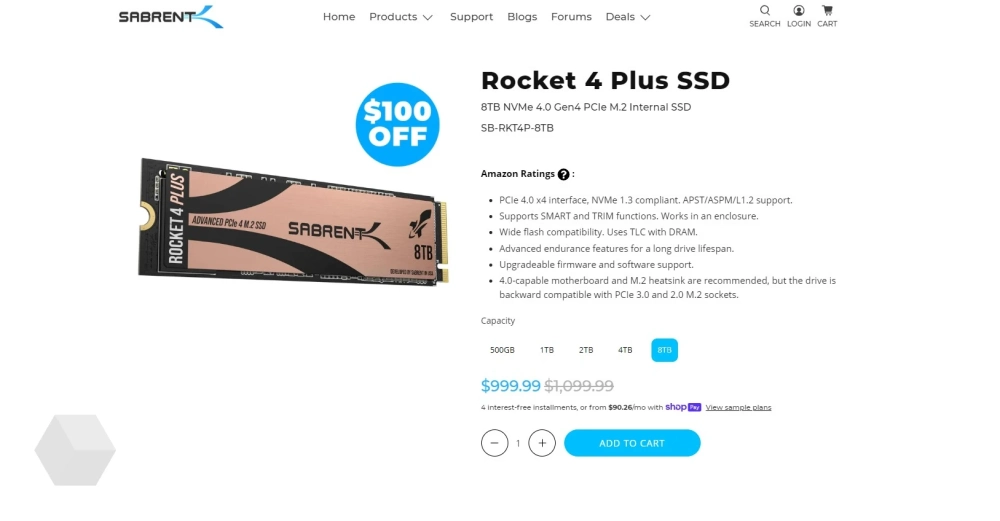The width and height of the screenshot is (1000, 521).
Task: Select the 1TB capacity option
Action: [x=547, y=350]
